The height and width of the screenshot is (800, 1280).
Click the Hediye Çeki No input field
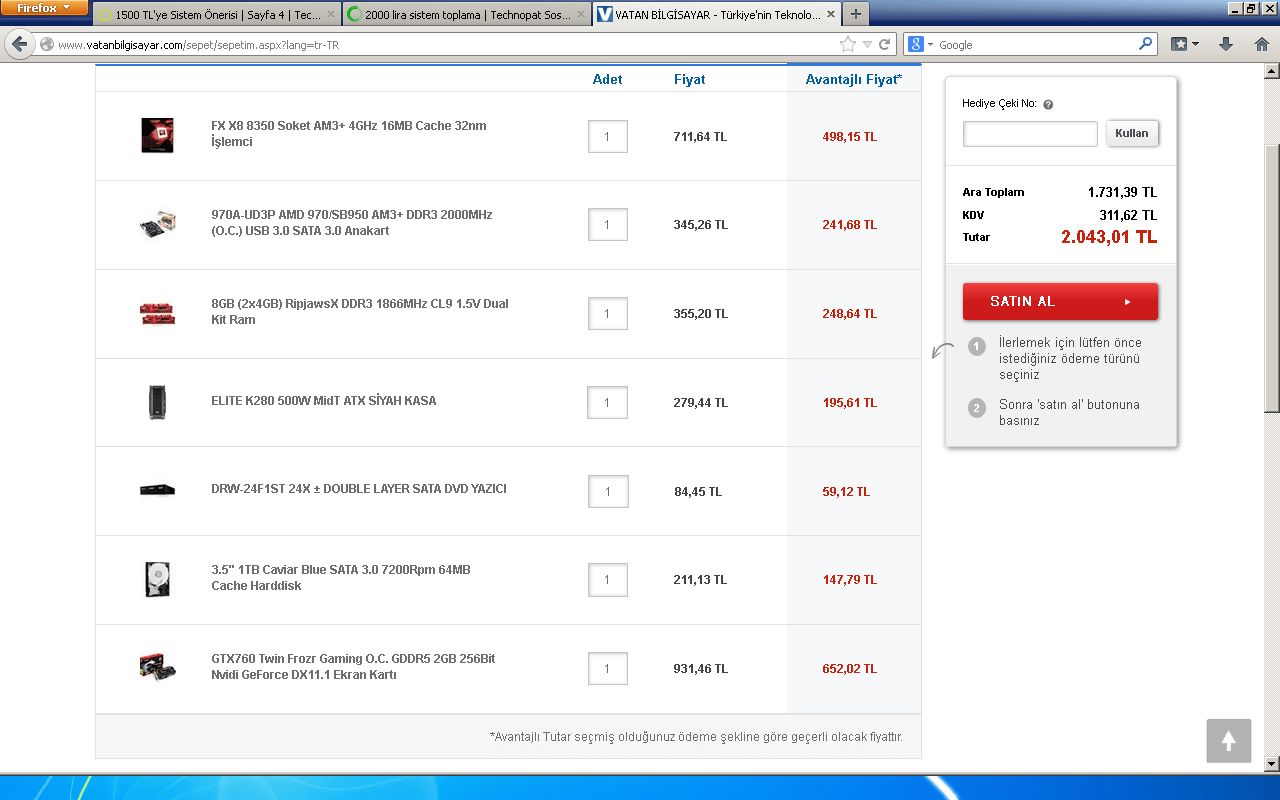tap(1030, 134)
